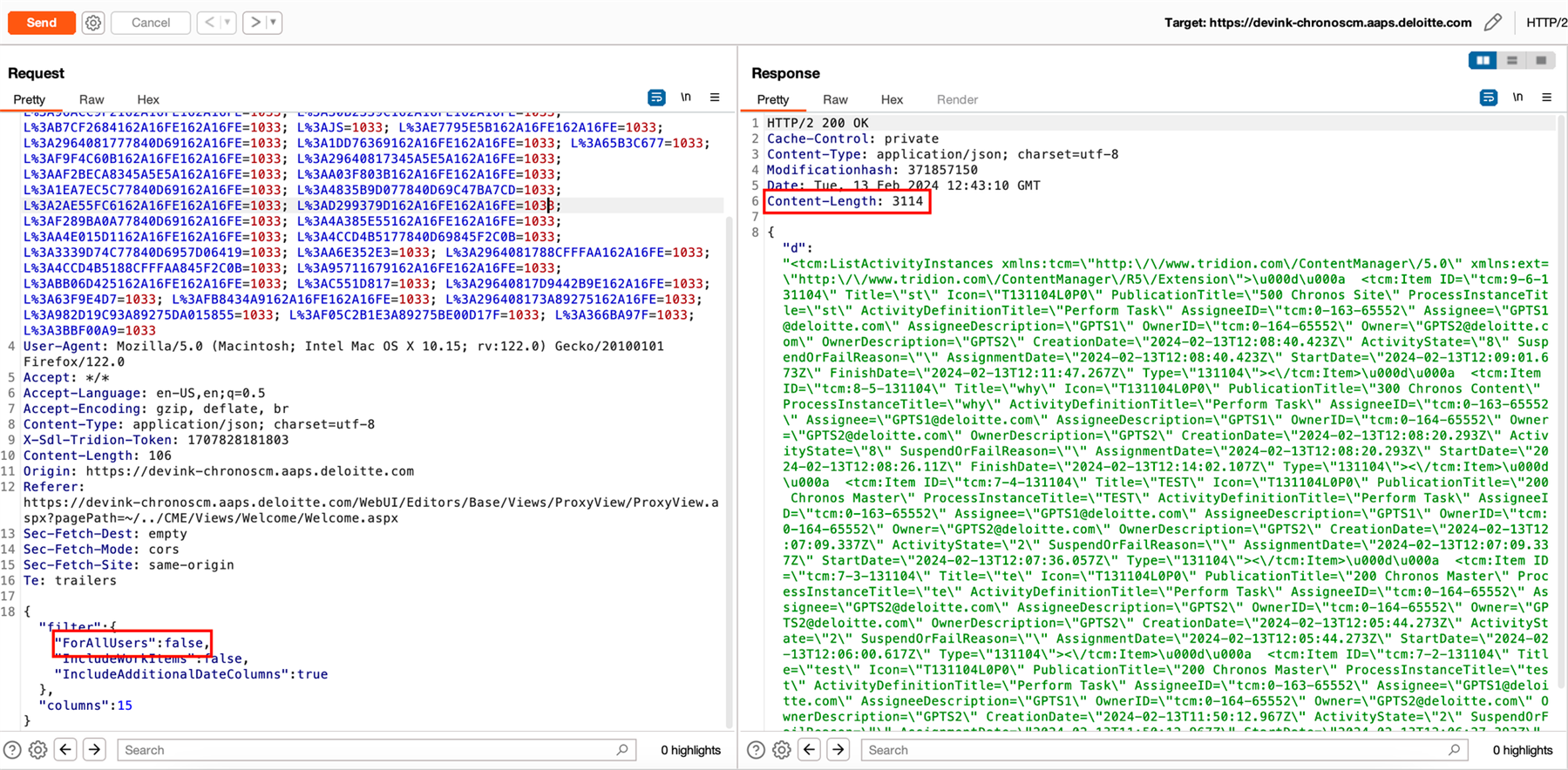Jump to previous Request search match
The image size is (1568, 770).
pos(65,750)
